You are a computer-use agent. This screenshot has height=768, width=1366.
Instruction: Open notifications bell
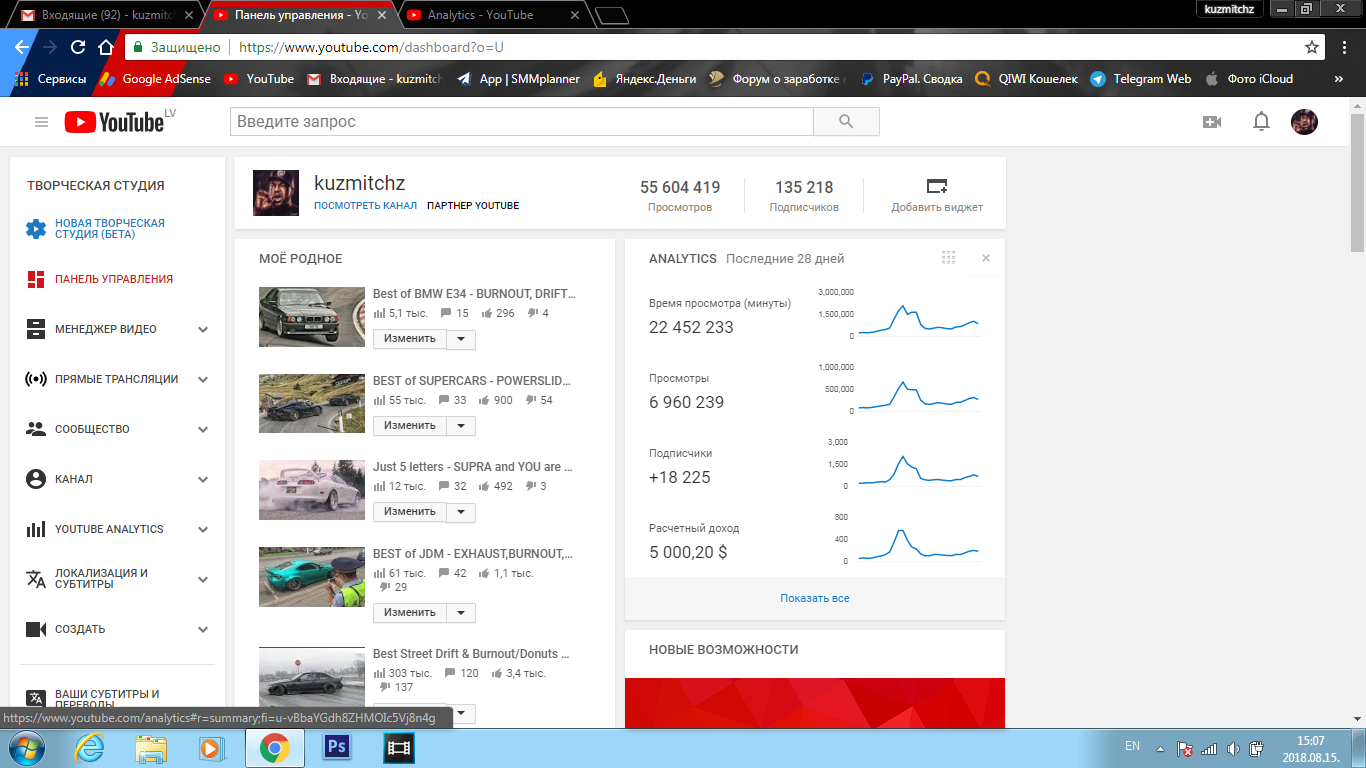point(1261,122)
